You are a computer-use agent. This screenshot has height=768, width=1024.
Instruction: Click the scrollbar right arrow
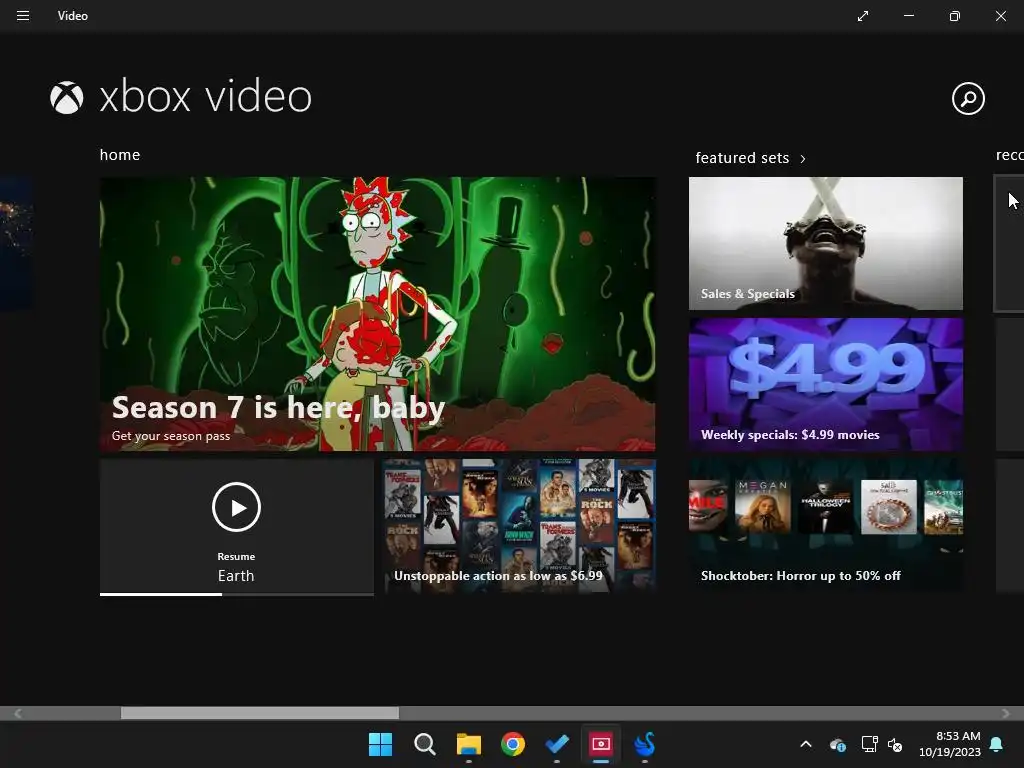point(1006,713)
